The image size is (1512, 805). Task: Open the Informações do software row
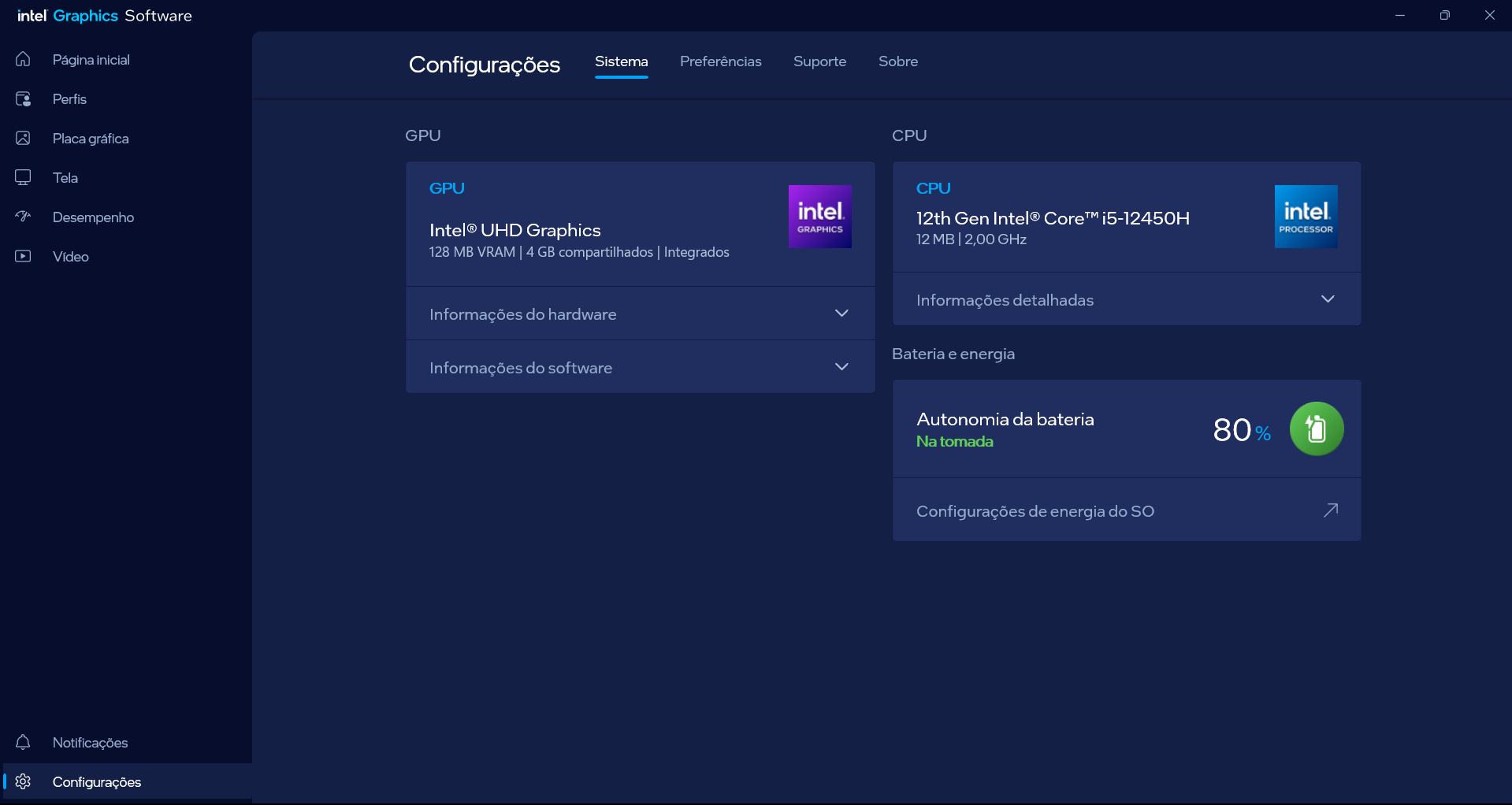coord(640,367)
